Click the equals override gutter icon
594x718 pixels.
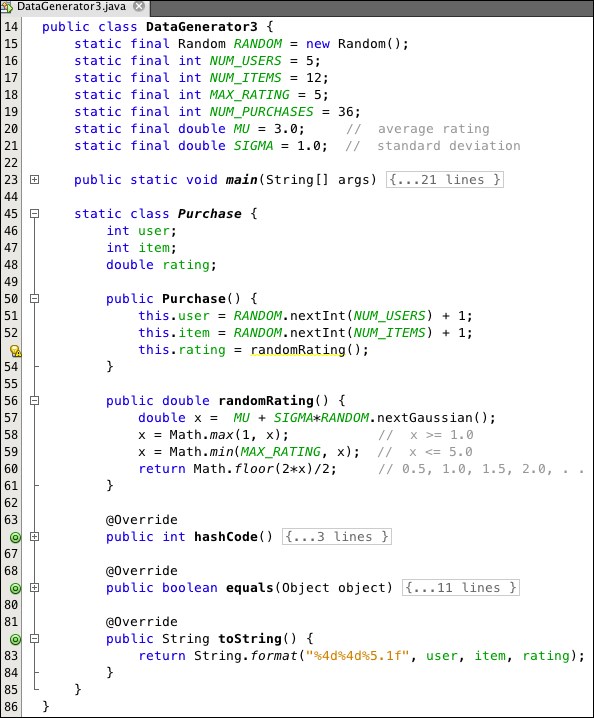(x=15, y=588)
